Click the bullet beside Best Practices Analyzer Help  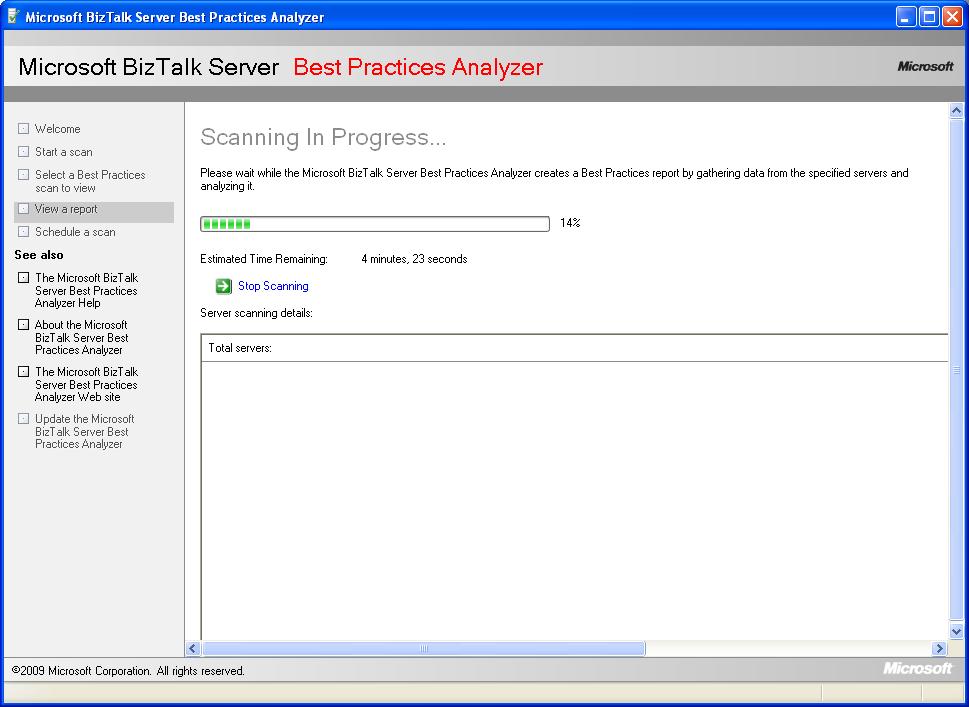click(23, 277)
